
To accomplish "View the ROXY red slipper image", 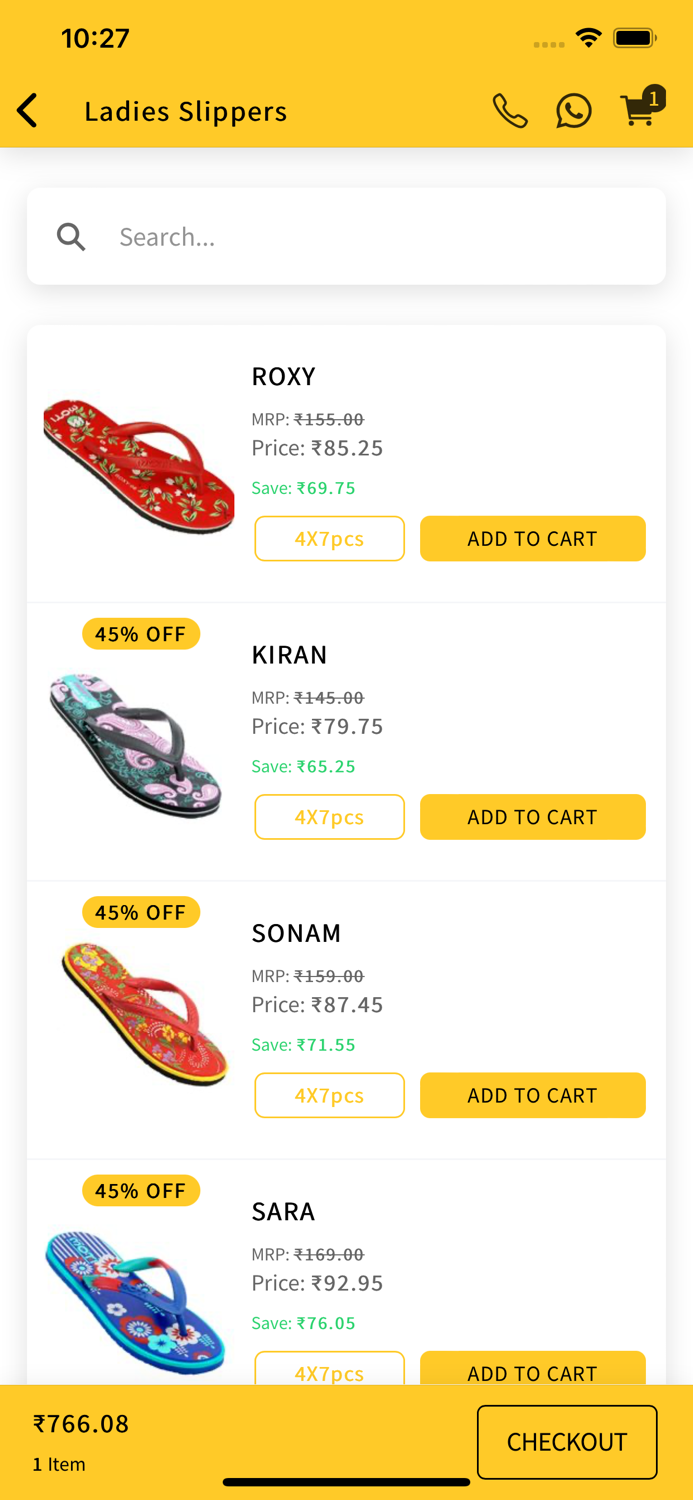I will pyautogui.click(x=138, y=465).
